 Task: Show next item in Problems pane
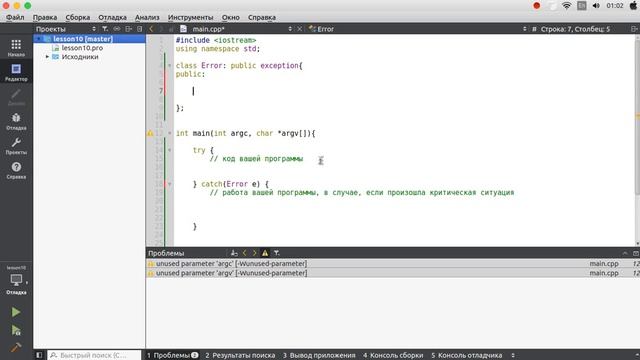[254, 253]
